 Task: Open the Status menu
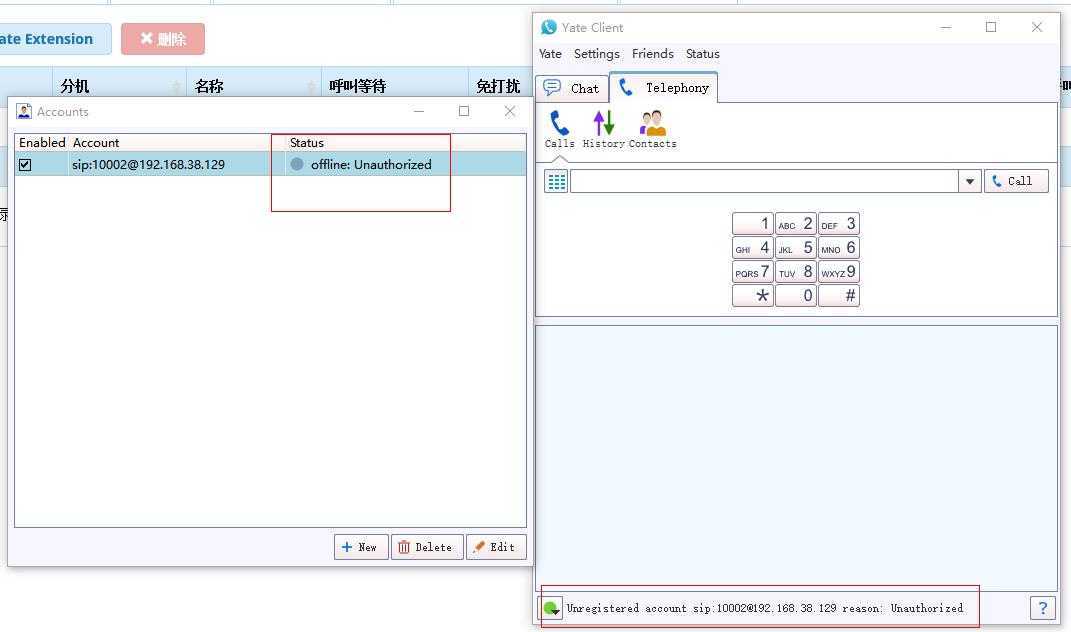[702, 54]
